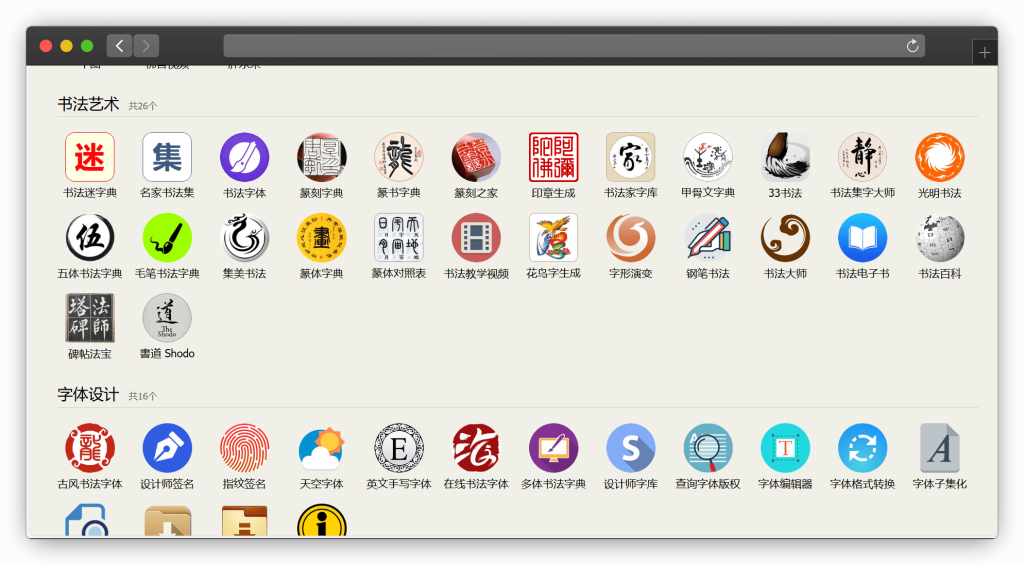Launch the blue 书法电子书 book icon

pyautogui.click(x=862, y=238)
